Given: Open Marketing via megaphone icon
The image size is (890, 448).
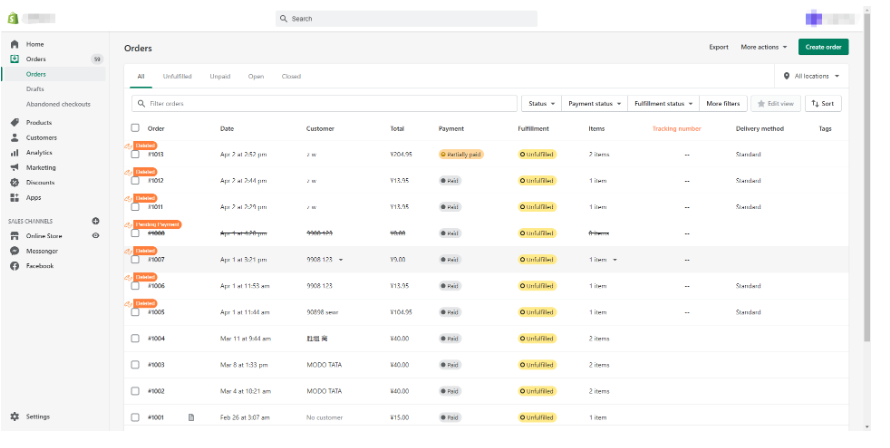Looking at the screenshot, I should coord(15,167).
